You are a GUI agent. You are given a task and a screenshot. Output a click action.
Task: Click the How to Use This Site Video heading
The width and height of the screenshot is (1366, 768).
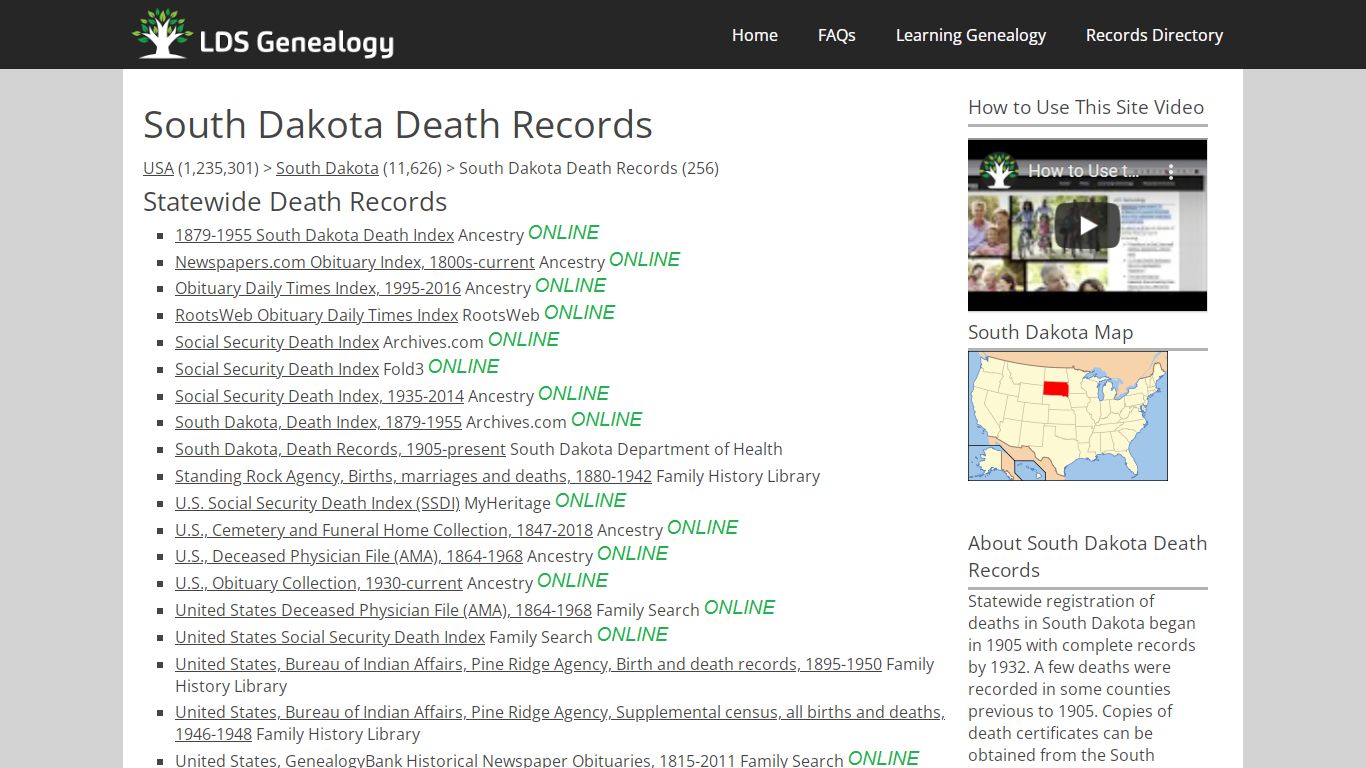(1086, 107)
